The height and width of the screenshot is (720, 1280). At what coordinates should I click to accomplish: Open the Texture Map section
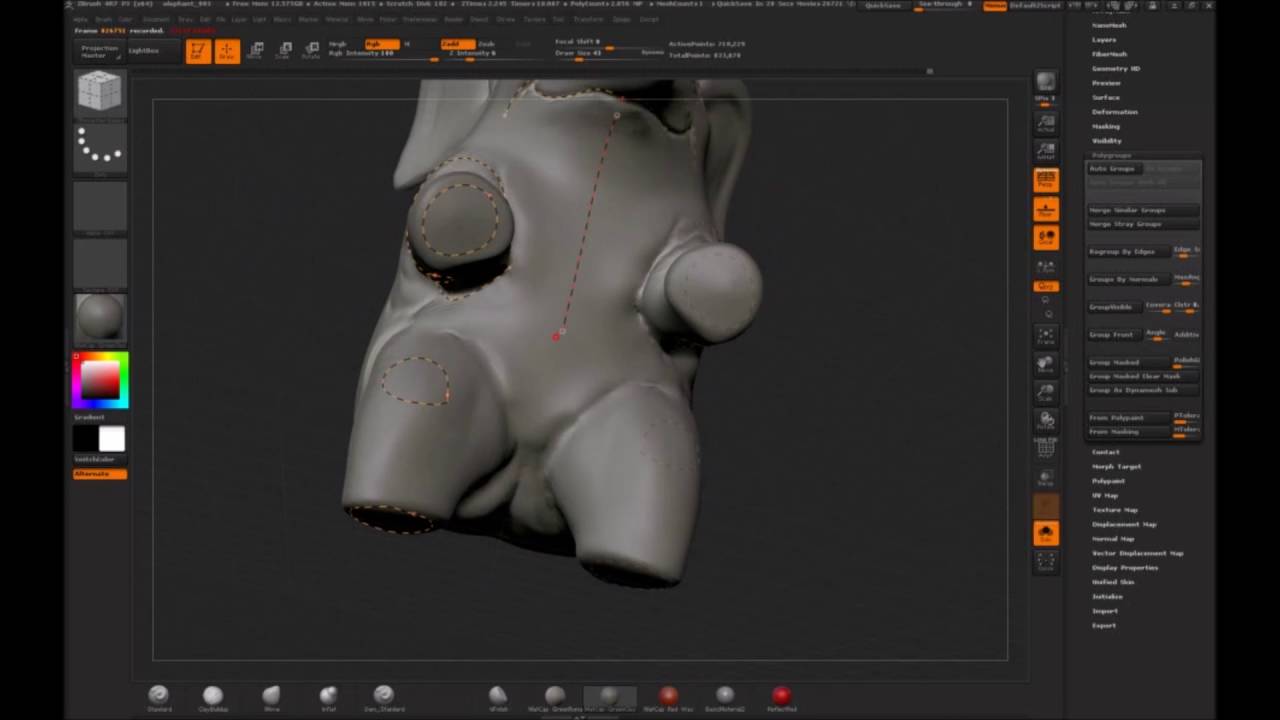pyautogui.click(x=1115, y=510)
